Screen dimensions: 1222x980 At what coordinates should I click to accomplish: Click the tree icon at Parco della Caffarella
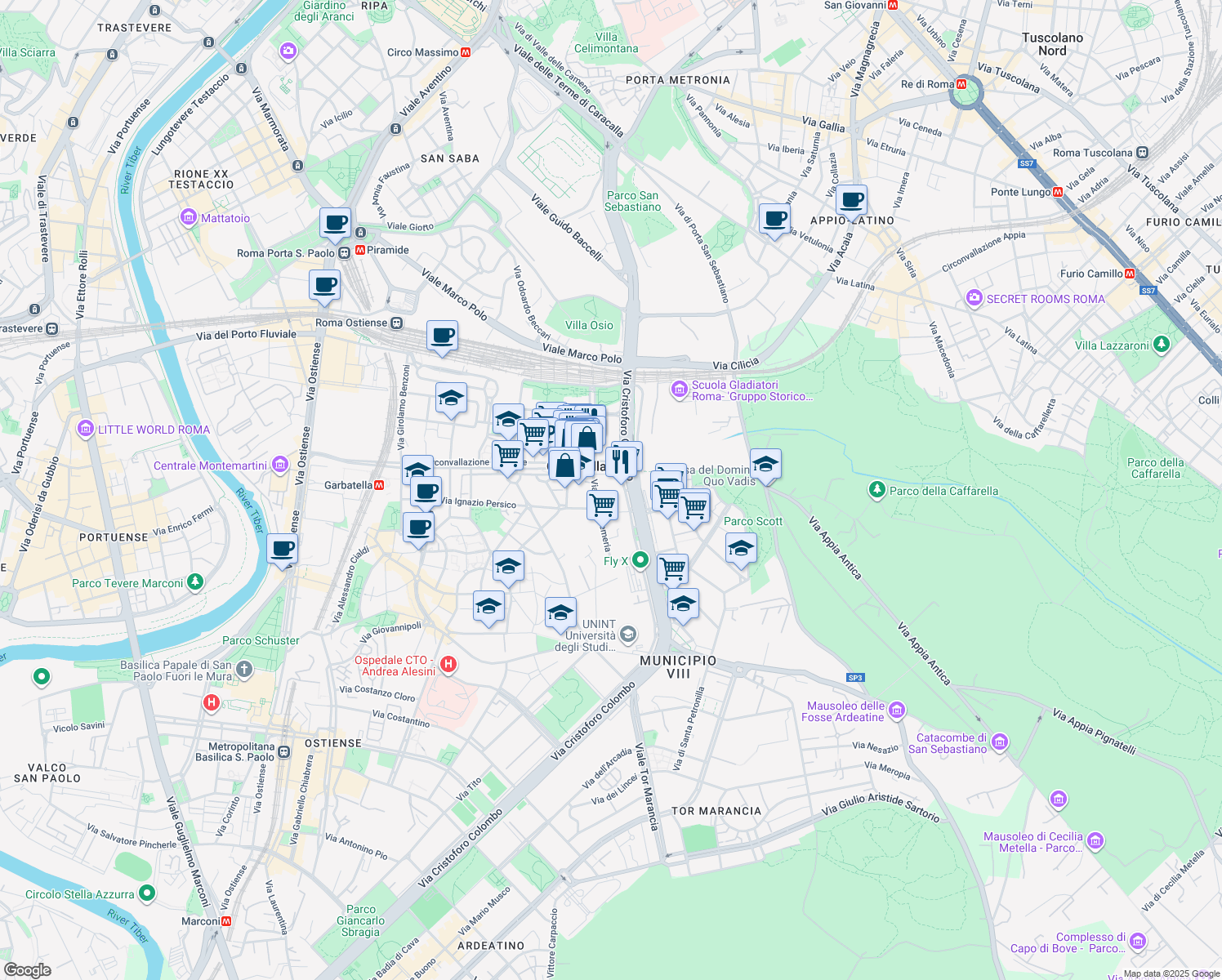click(x=876, y=490)
